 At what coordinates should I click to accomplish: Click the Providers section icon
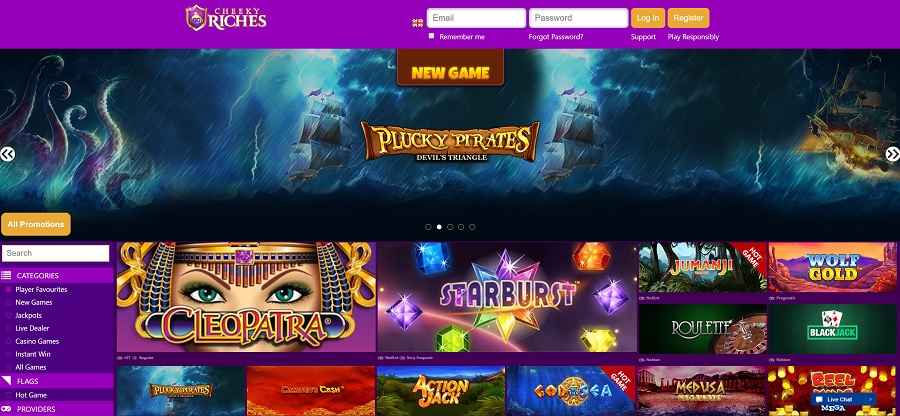[x=6, y=409]
